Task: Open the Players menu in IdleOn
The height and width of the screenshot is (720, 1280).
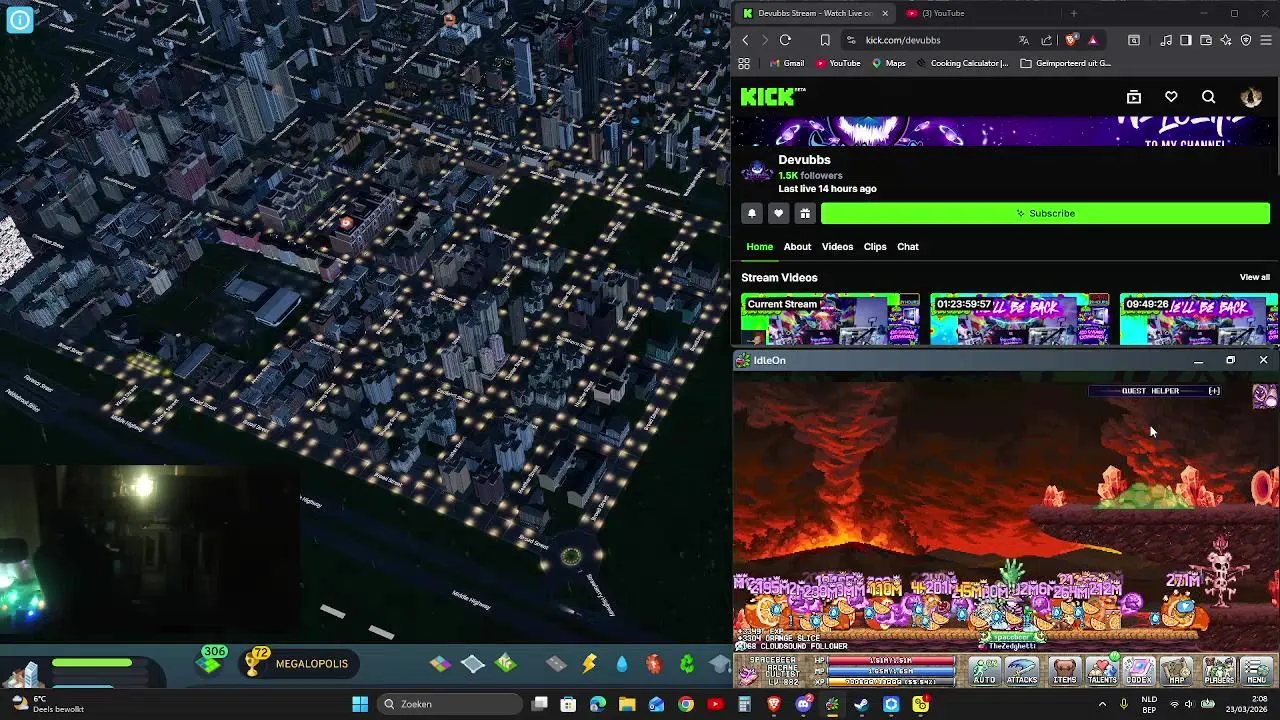Action: 1219,670
